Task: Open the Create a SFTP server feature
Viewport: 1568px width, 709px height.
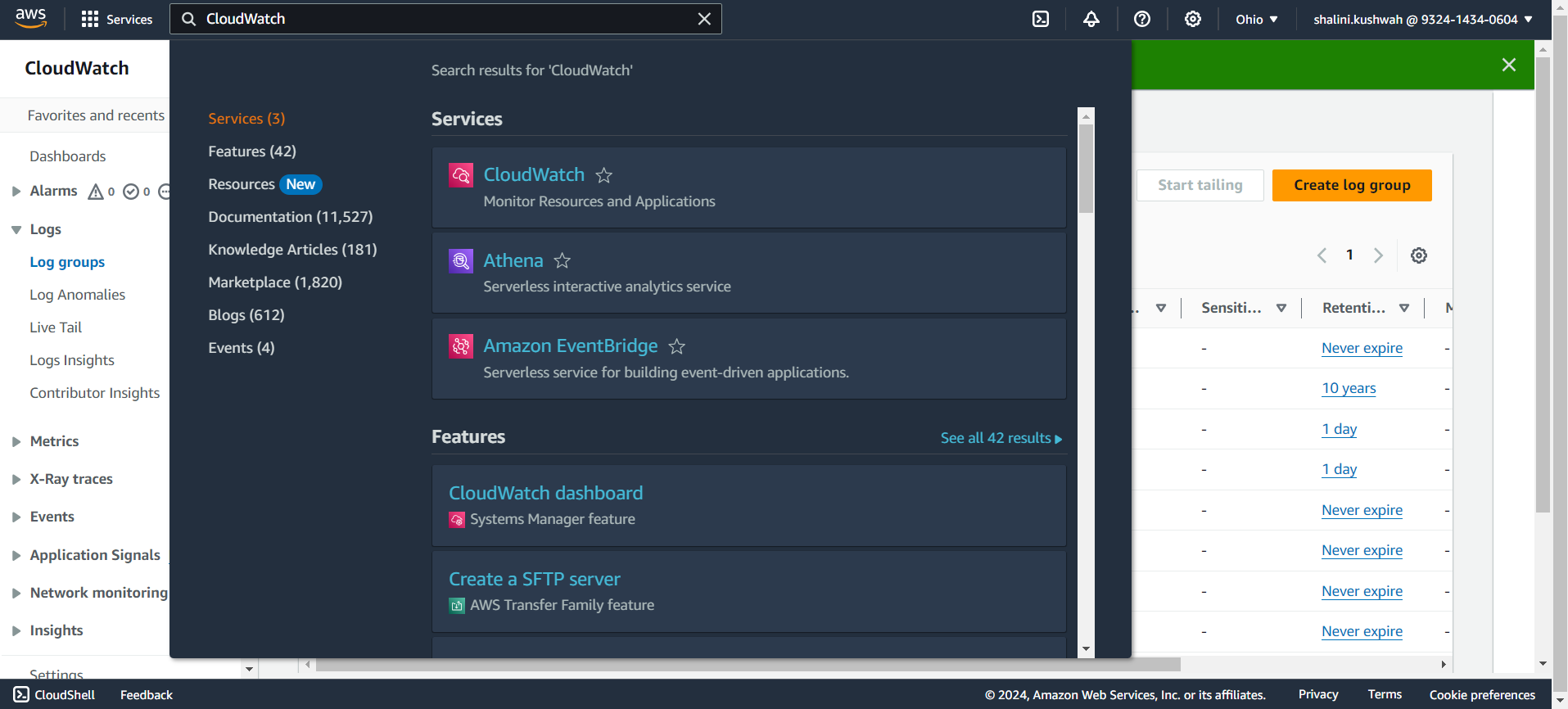Action: [535, 579]
